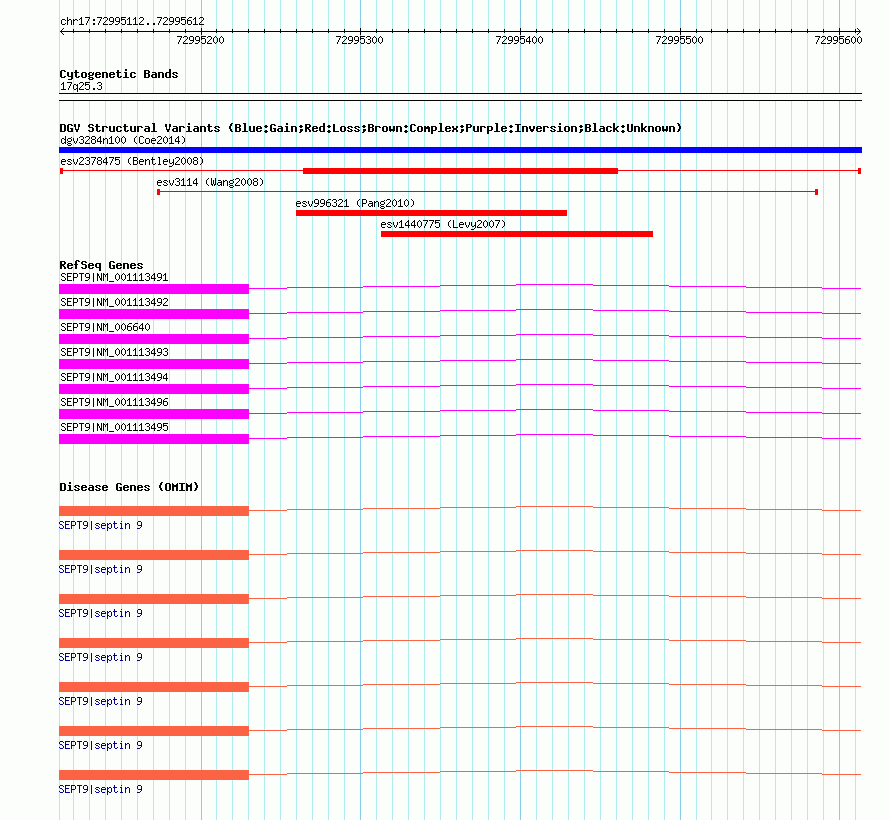Click the 72995500 ruler coordinate

pos(679,40)
